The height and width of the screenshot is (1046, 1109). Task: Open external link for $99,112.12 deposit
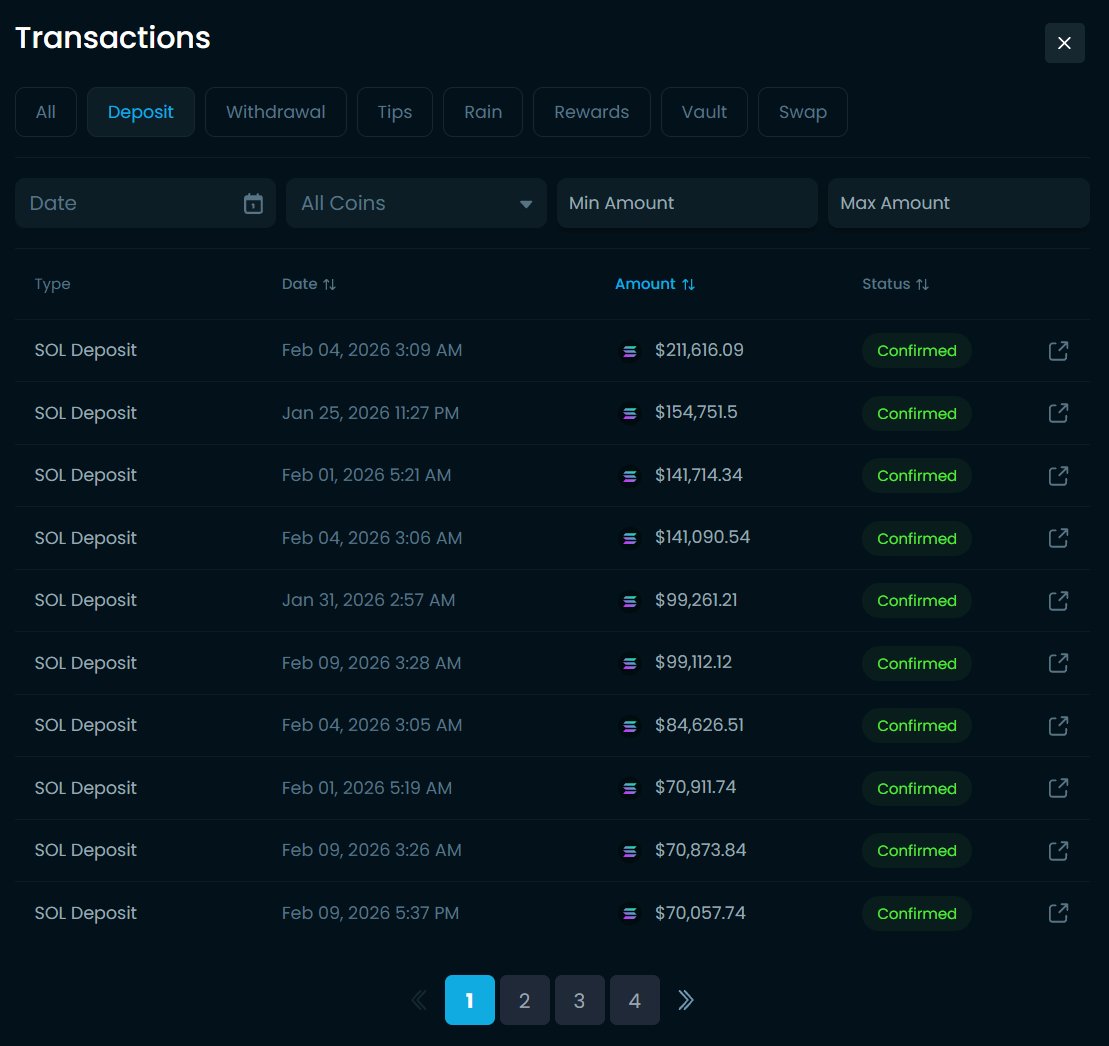[1058, 663]
